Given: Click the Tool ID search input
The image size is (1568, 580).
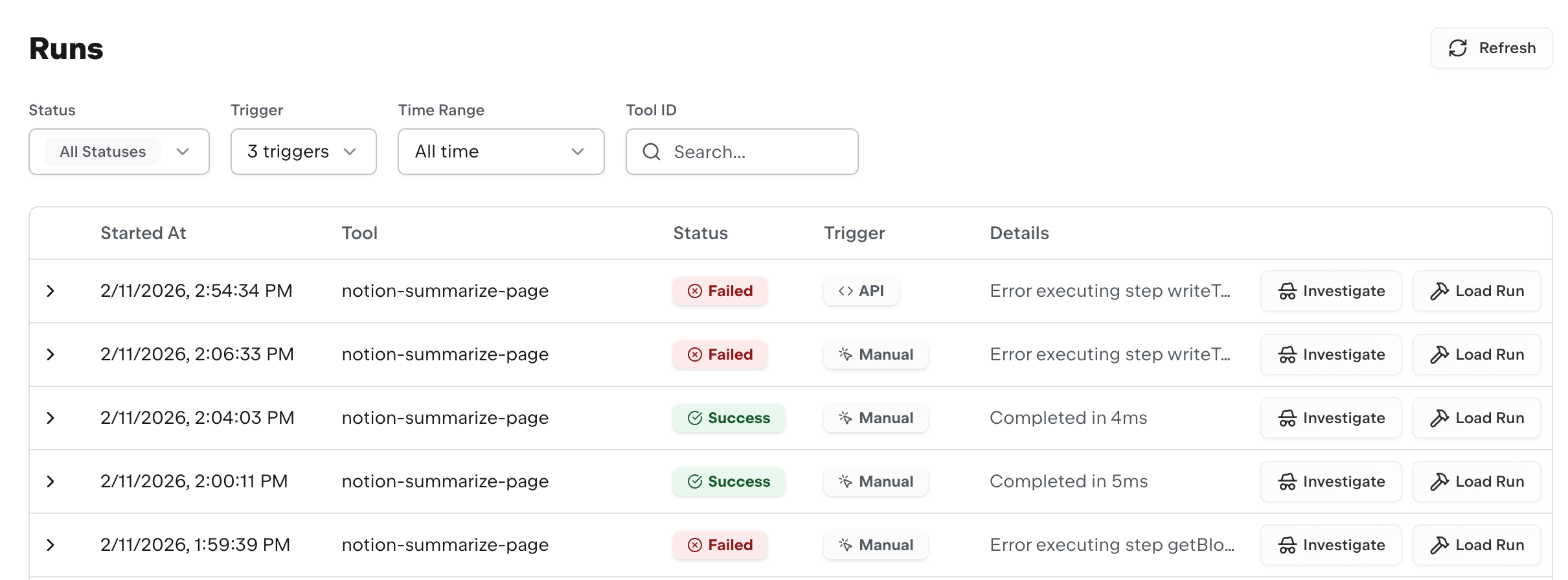Looking at the screenshot, I should tap(742, 152).
